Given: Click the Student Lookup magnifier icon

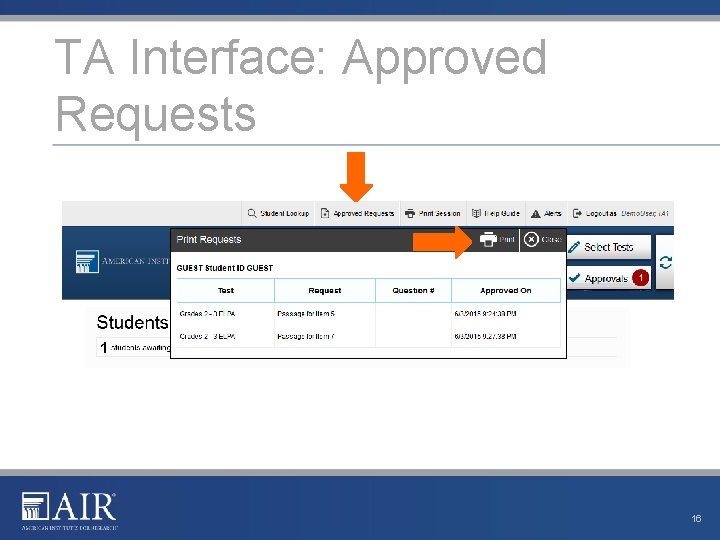Looking at the screenshot, I should point(252,214).
